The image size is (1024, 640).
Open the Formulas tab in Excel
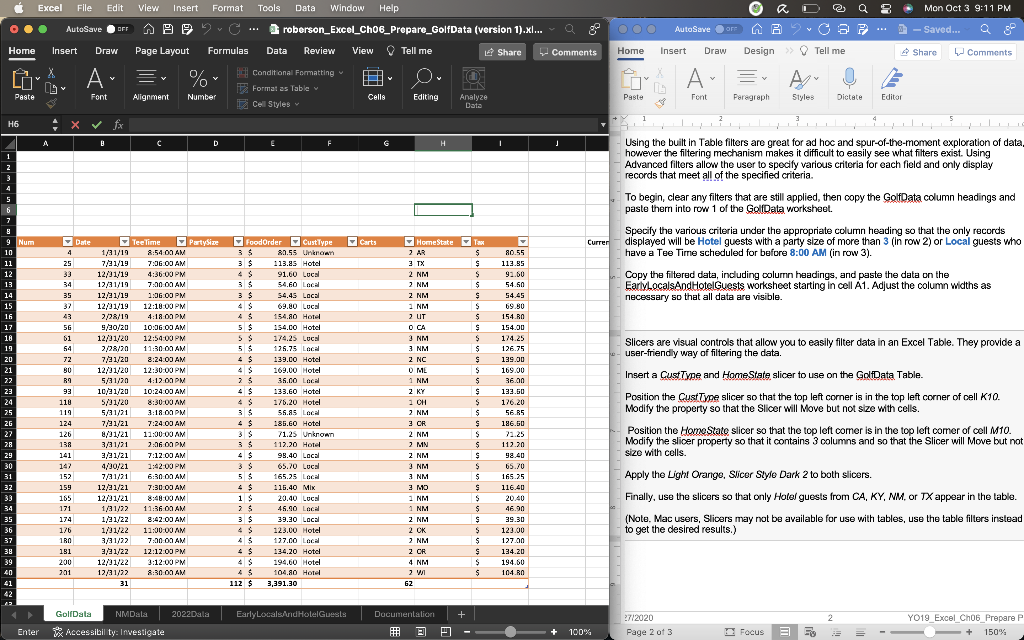(x=228, y=51)
